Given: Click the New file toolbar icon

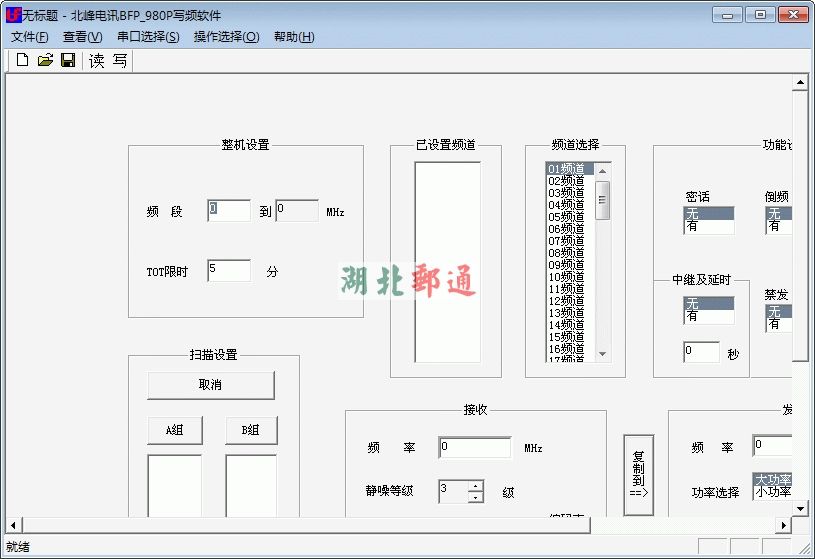Looking at the screenshot, I should (22, 61).
